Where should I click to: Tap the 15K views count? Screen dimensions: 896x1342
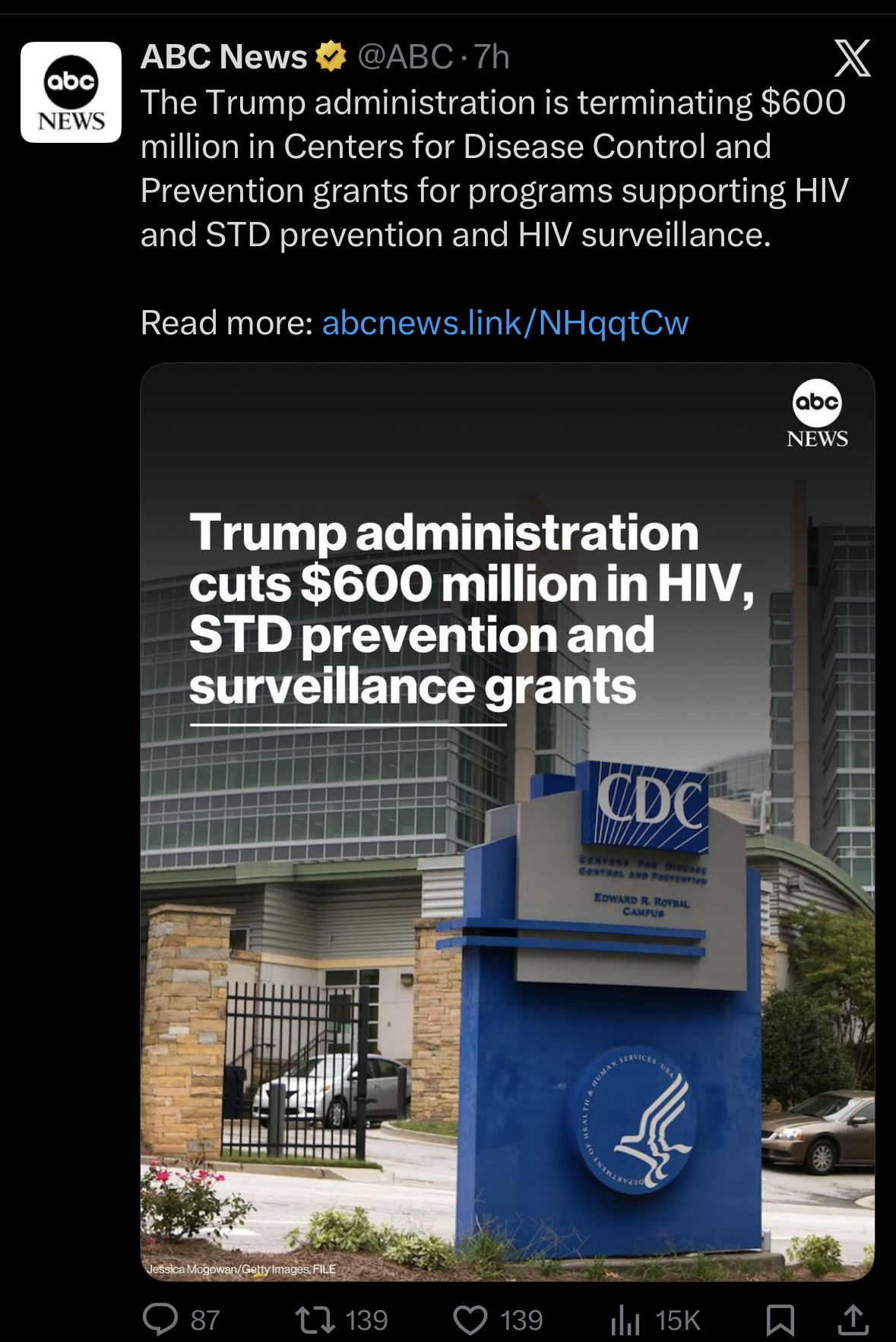677,1321
